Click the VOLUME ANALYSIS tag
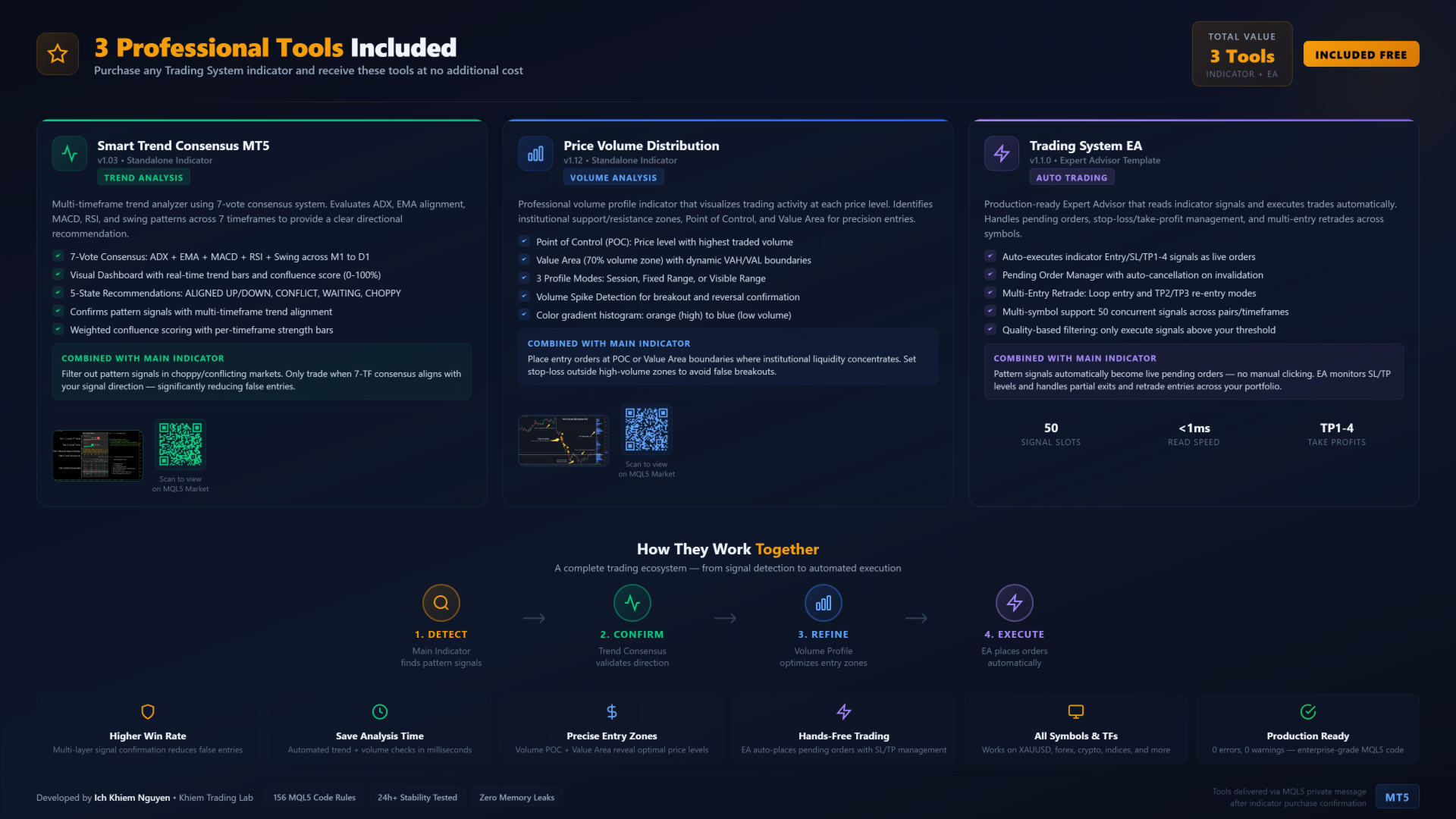The image size is (1456, 819). point(613,177)
